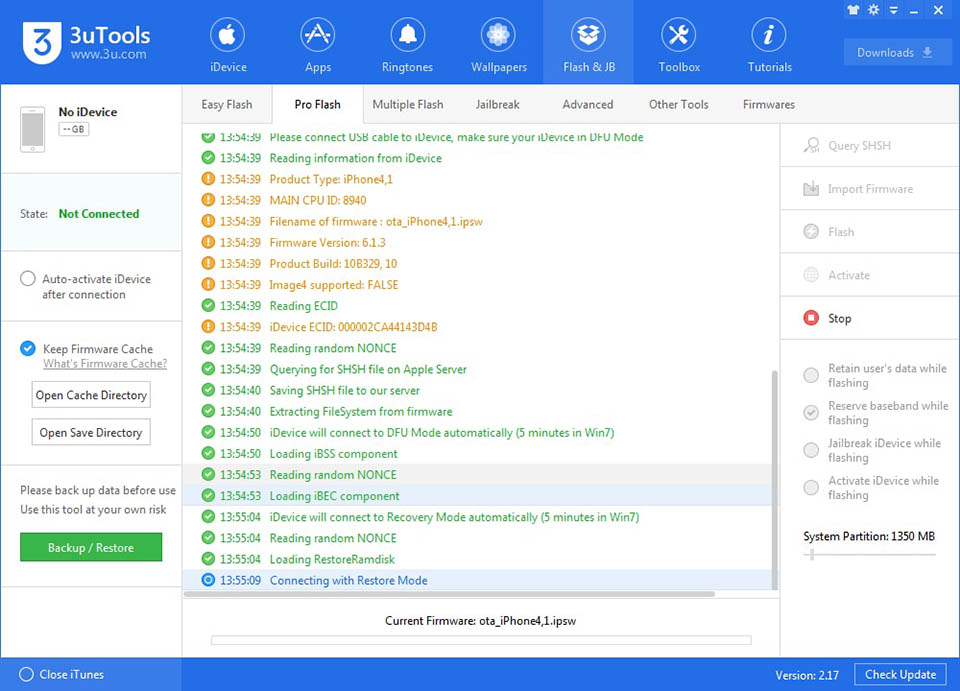
Task: Switch to the Jailbreak tab
Action: [x=497, y=104]
